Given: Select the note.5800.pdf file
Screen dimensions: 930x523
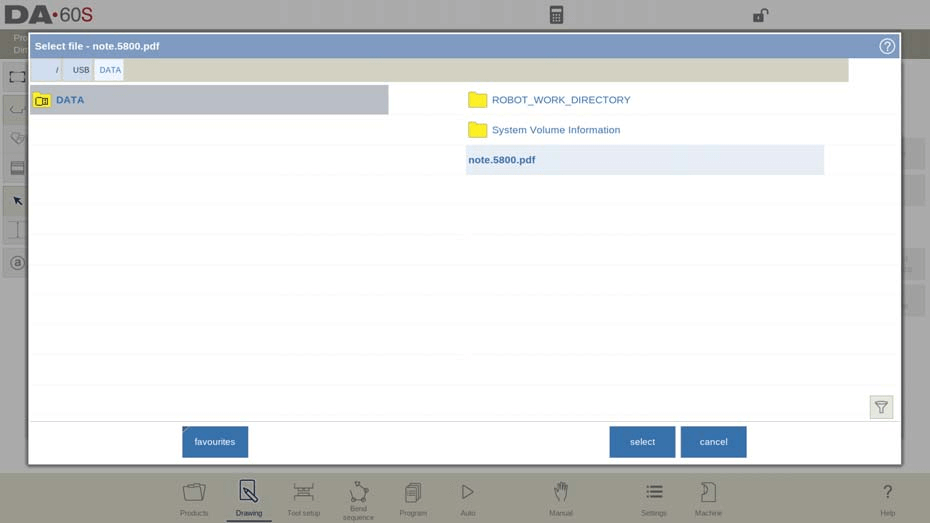Looking at the screenshot, I should (x=502, y=160).
